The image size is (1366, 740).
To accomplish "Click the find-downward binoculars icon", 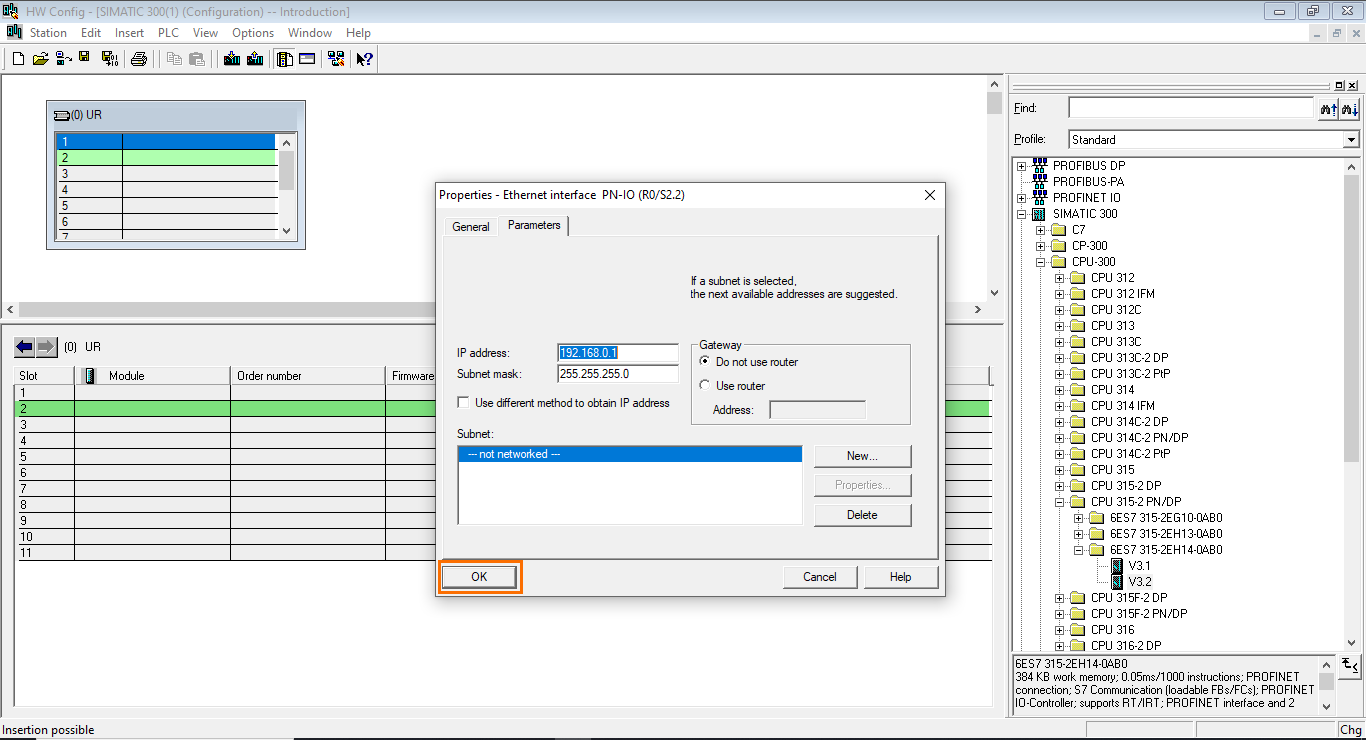I will coord(1349,108).
